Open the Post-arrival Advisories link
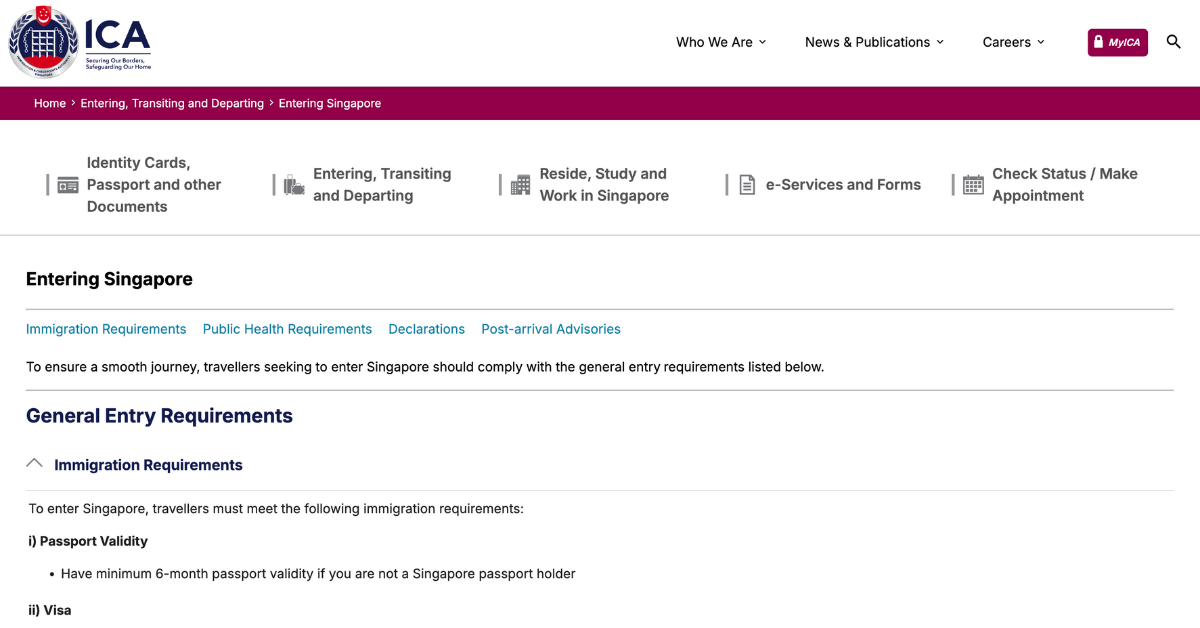The image size is (1200, 628). [551, 329]
